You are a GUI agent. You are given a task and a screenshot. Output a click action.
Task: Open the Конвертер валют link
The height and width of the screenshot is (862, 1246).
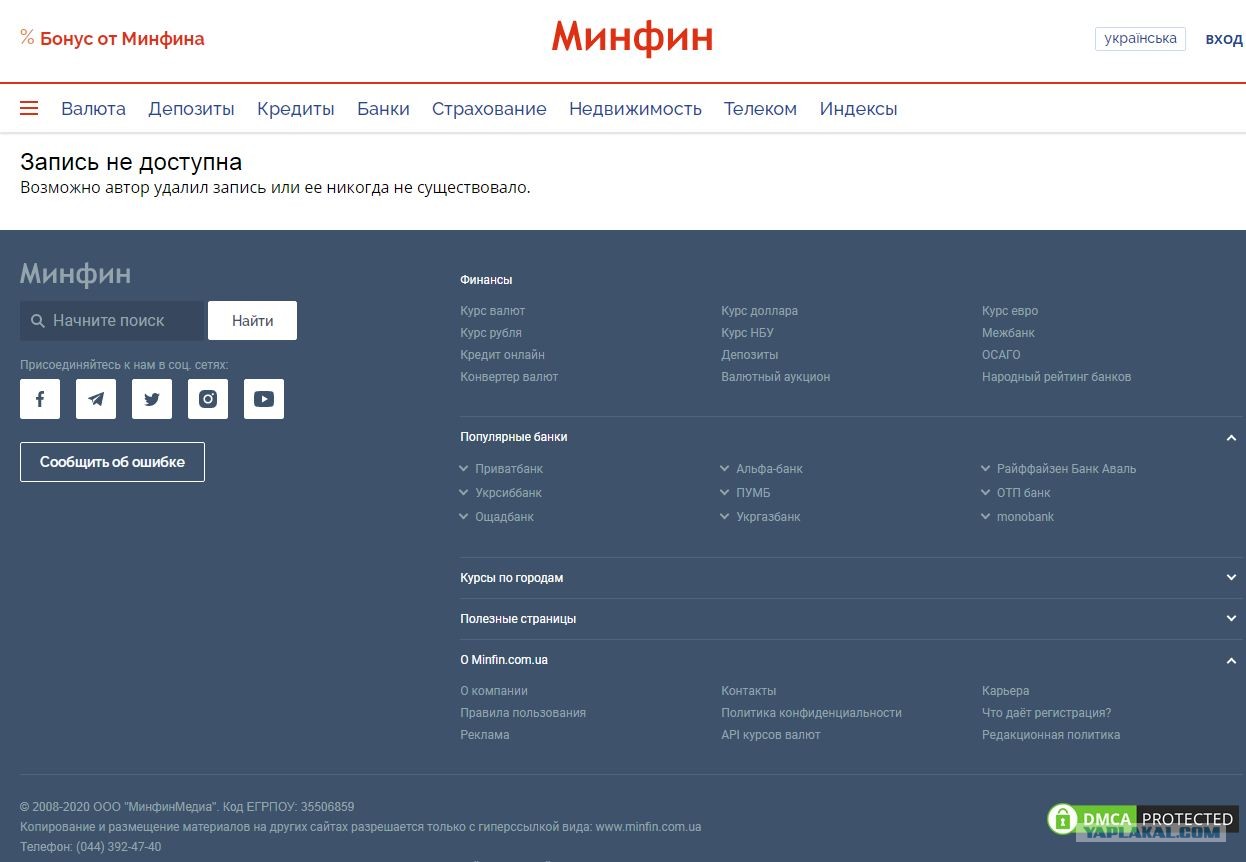pos(509,377)
